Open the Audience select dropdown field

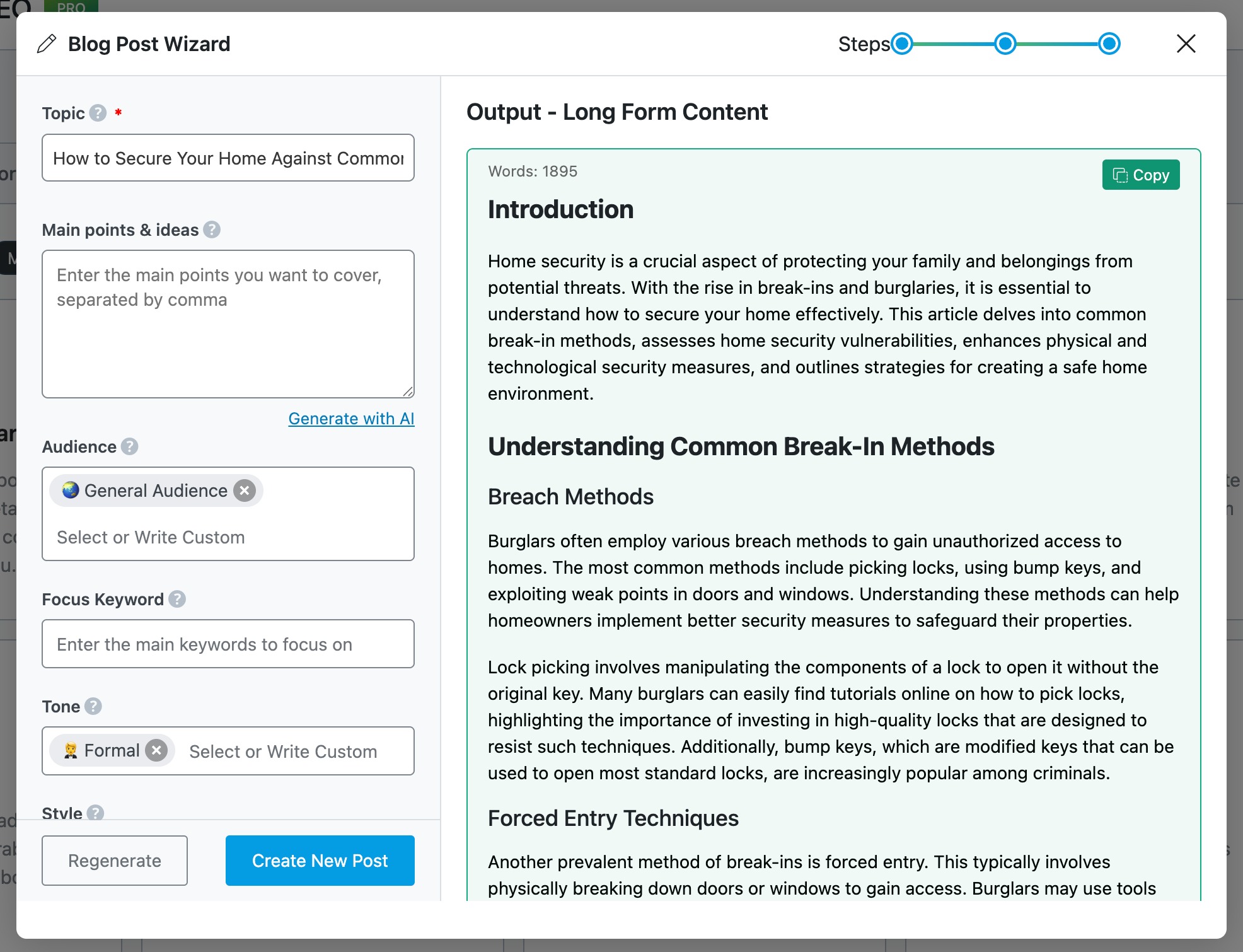click(227, 537)
